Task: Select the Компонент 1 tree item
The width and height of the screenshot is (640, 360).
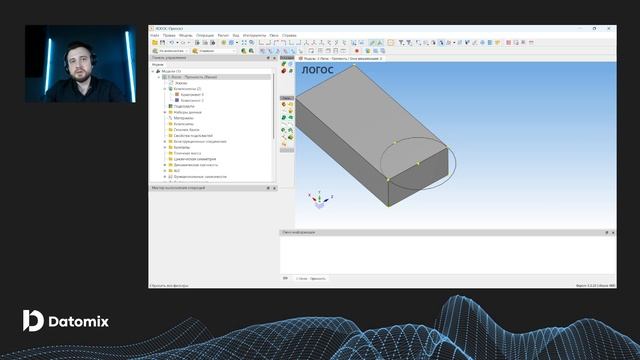Action: (x=192, y=100)
